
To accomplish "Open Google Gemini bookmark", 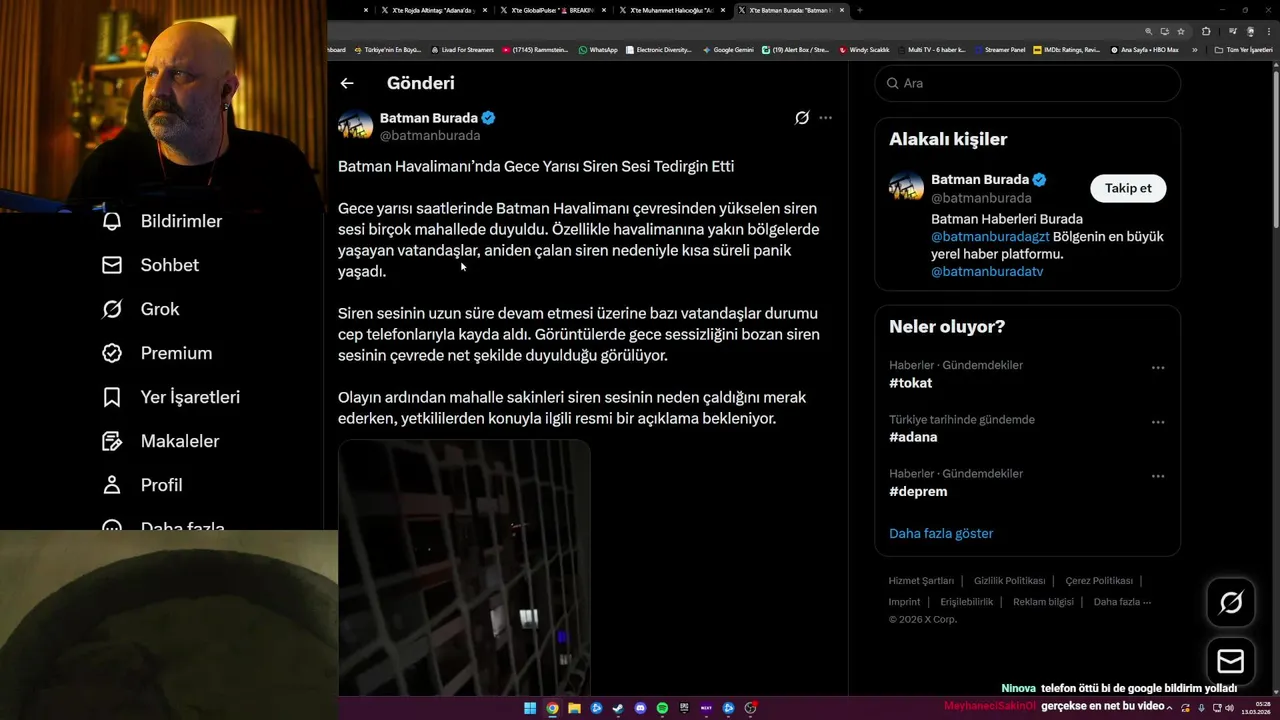I will (728, 49).
